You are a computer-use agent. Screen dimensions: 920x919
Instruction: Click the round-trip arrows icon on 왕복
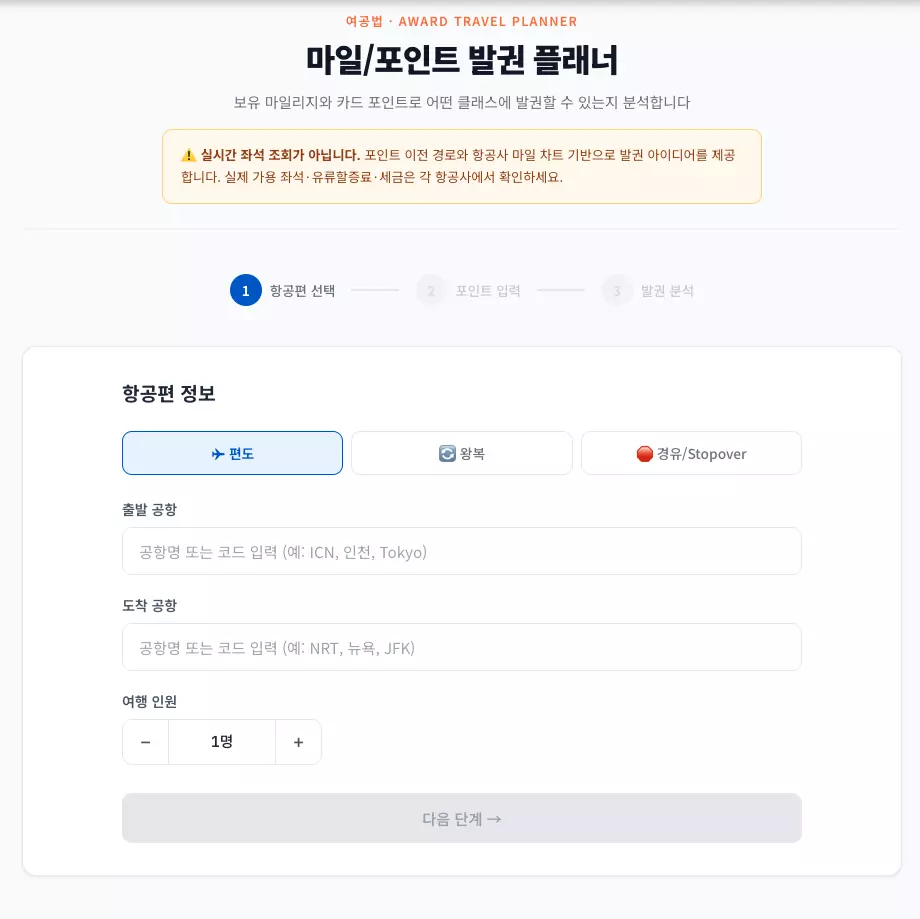point(447,454)
